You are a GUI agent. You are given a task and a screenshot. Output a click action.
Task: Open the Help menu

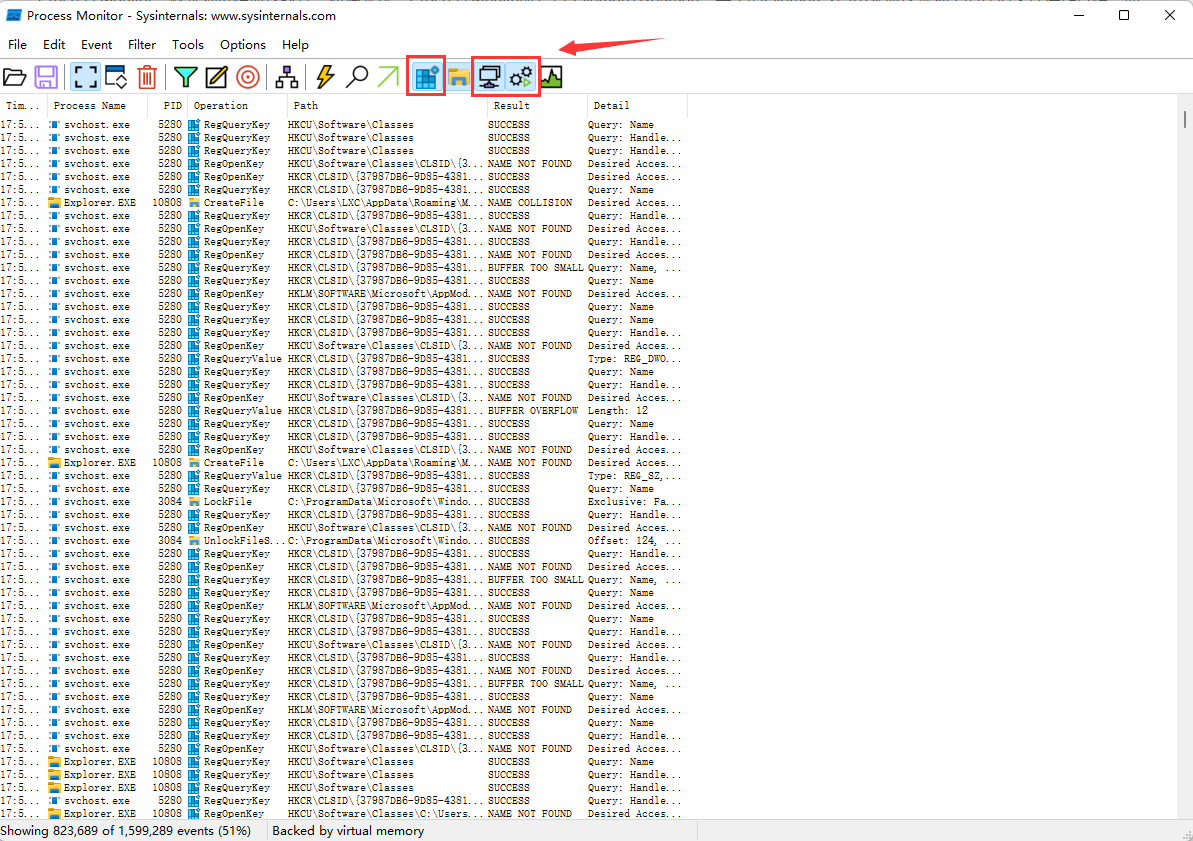[295, 45]
